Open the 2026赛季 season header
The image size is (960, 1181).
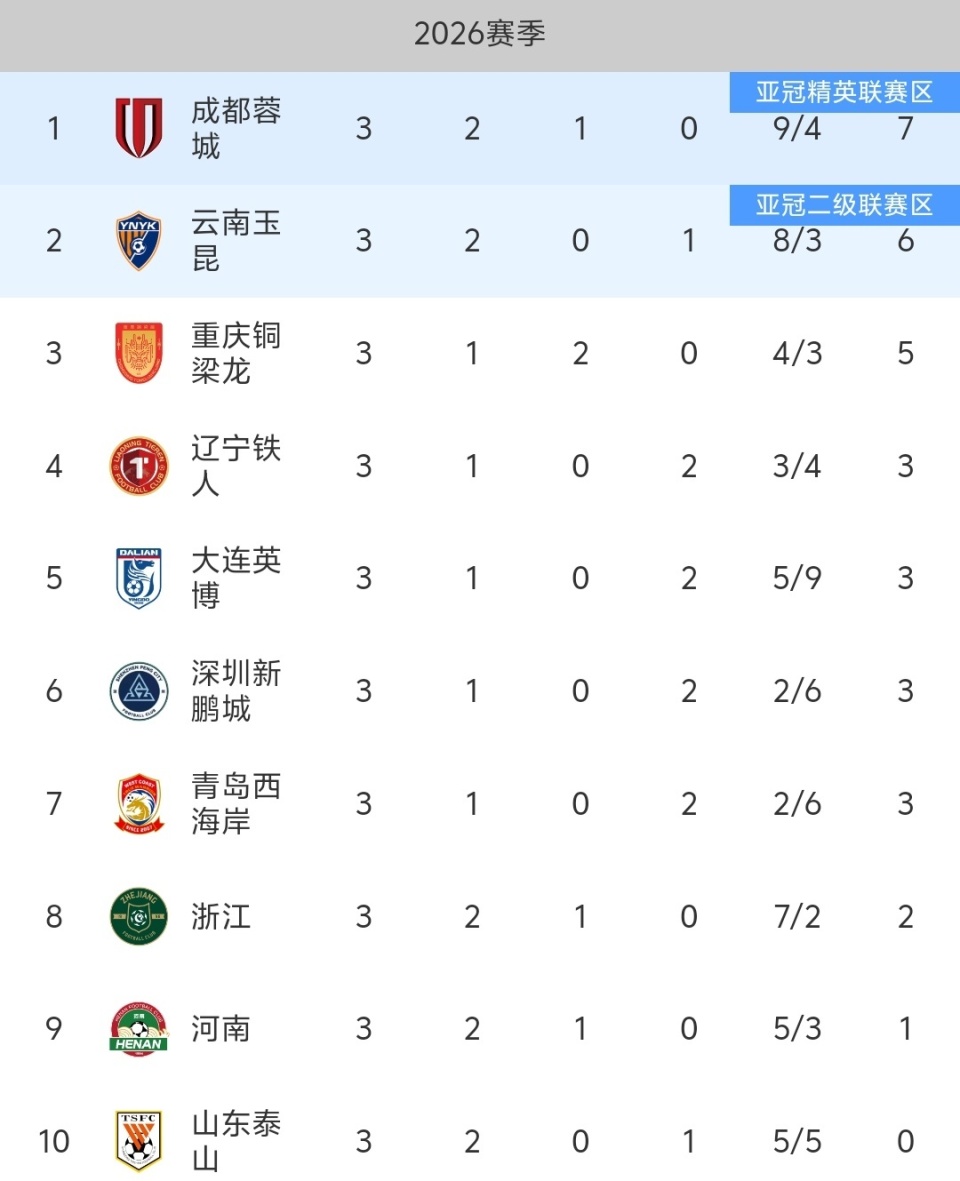480,34
